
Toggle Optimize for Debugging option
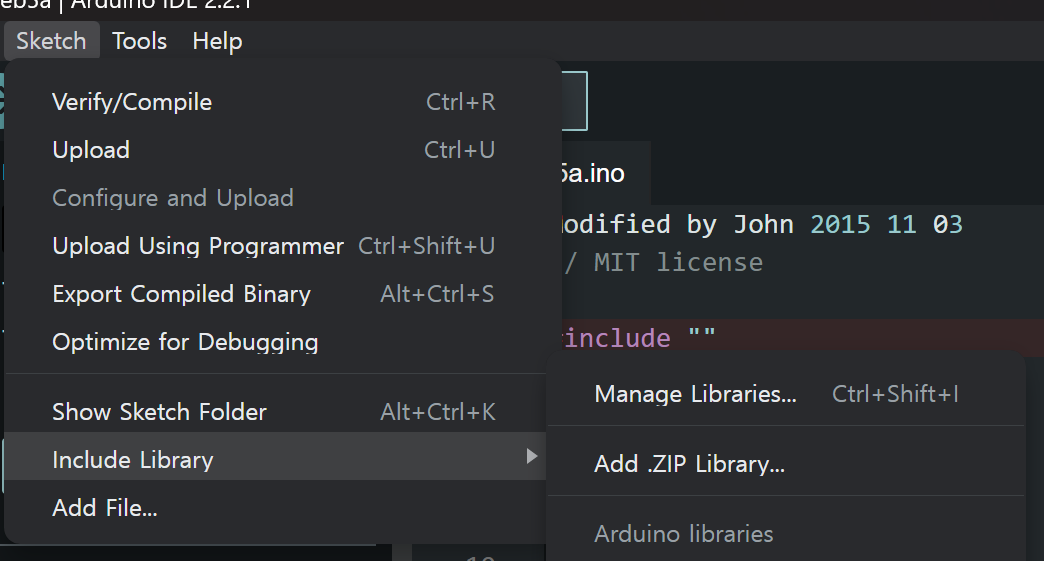tap(275, 341)
